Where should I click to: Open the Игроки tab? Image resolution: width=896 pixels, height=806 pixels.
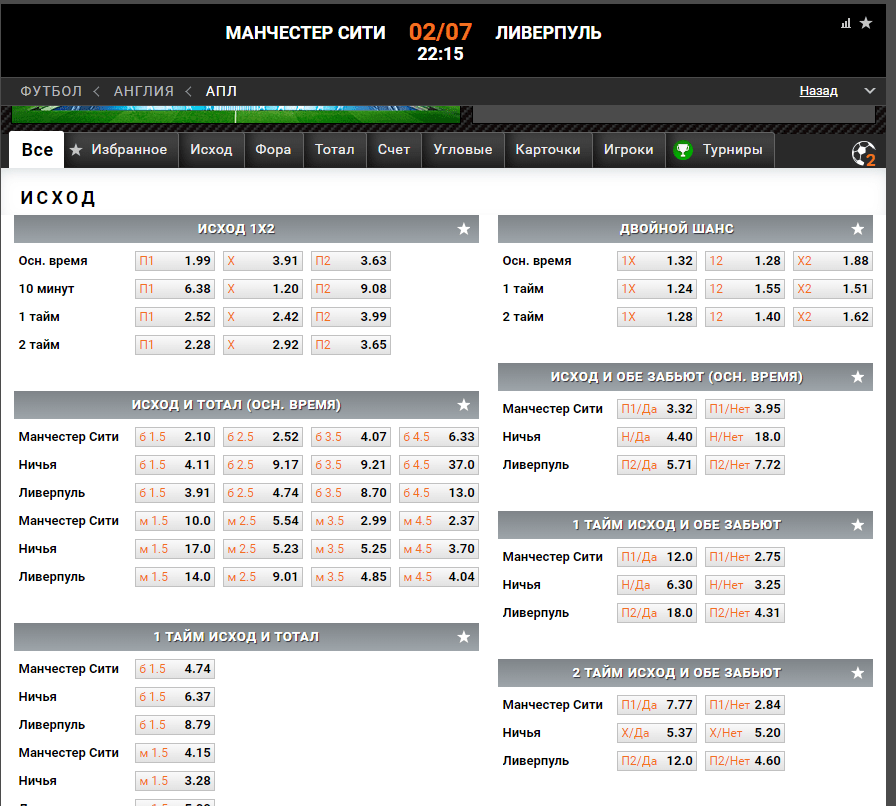click(x=629, y=150)
